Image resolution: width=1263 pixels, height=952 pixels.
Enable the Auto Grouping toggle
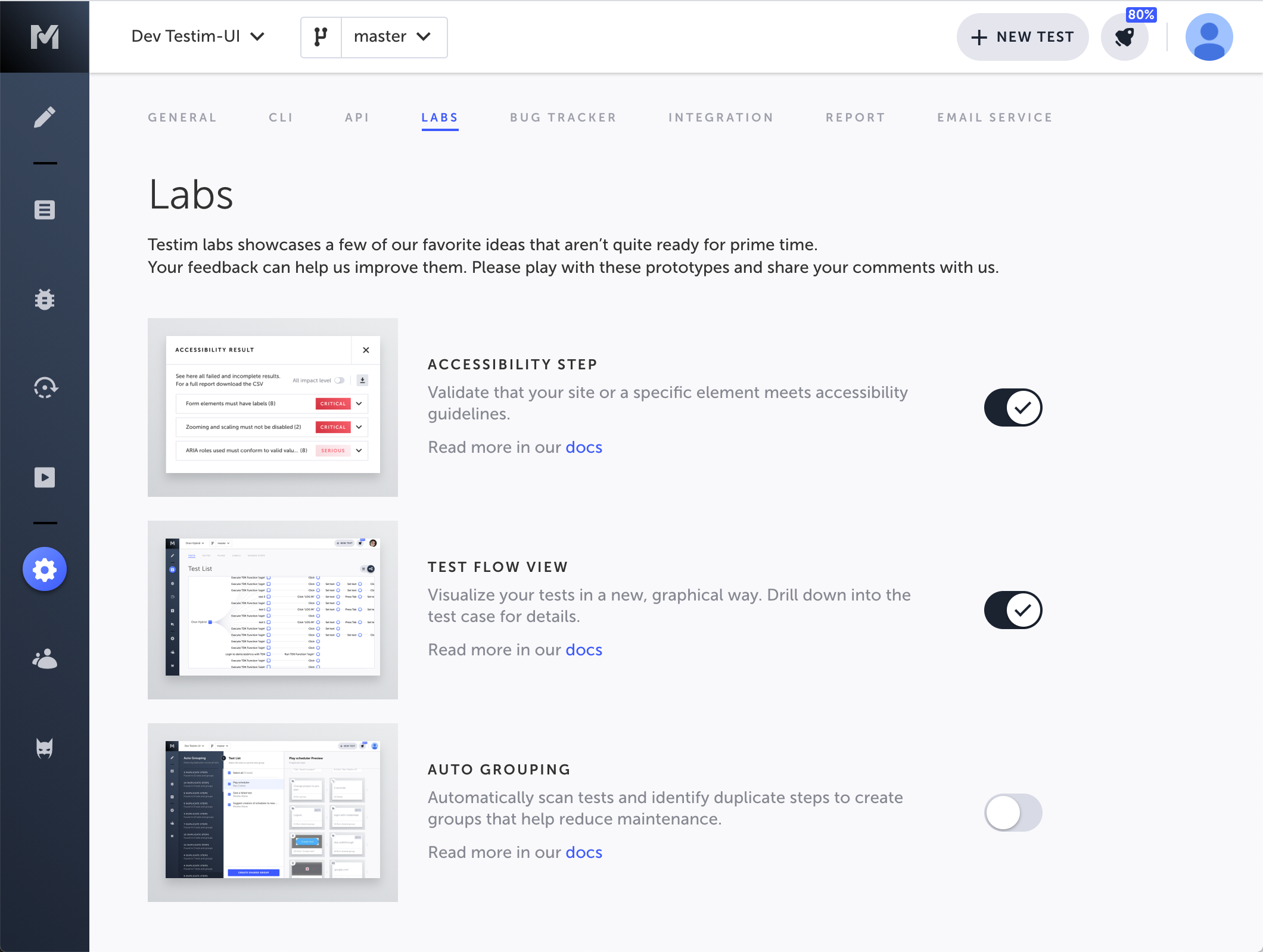pyautogui.click(x=1013, y=813)
